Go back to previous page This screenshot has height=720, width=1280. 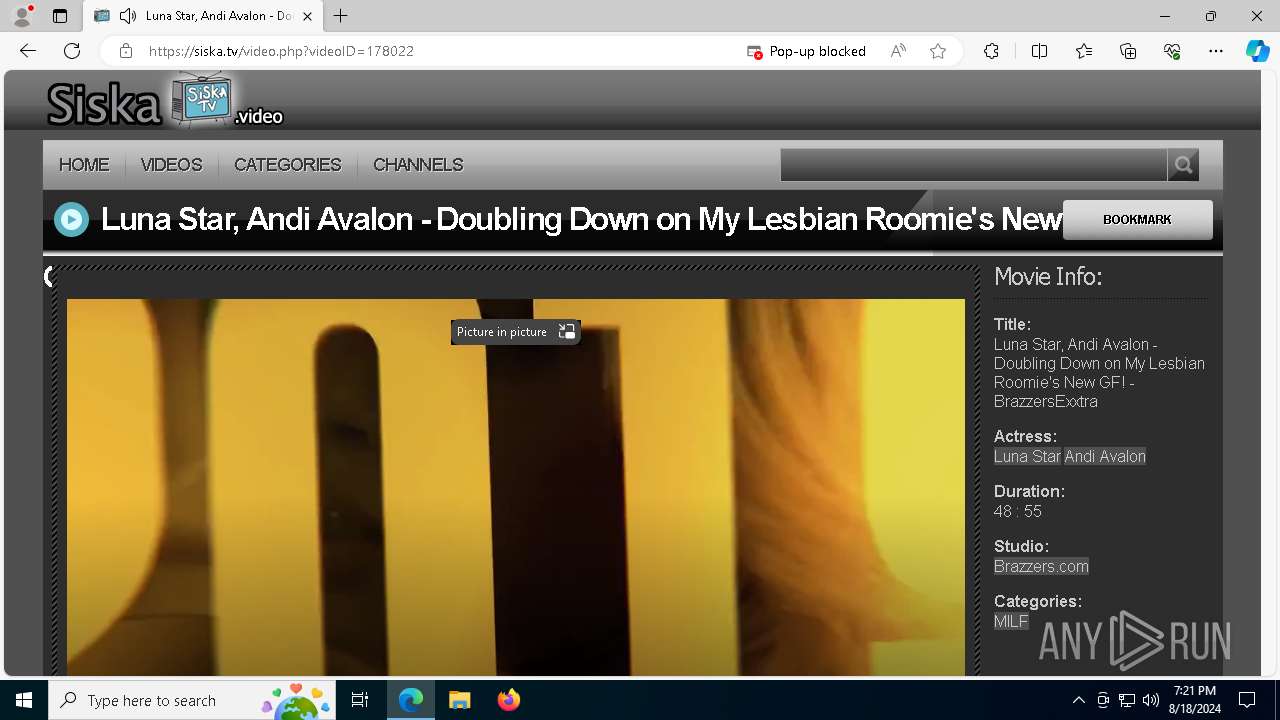pyautogui.click(x=28, y=51)
